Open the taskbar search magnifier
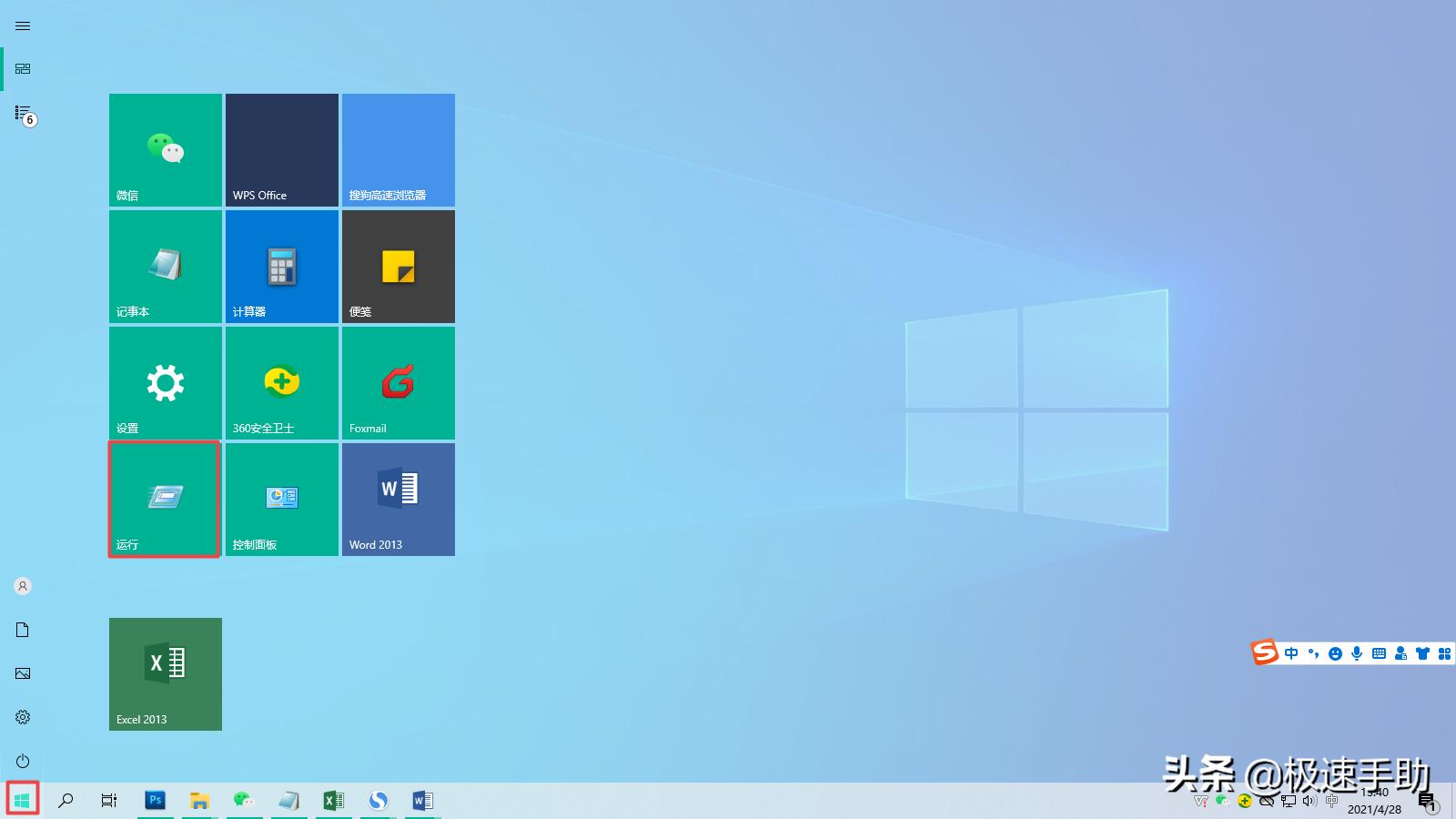Image resolution: width=1456 pixels, height=819 pixels. pyautogui.click(x=66, y=801)
